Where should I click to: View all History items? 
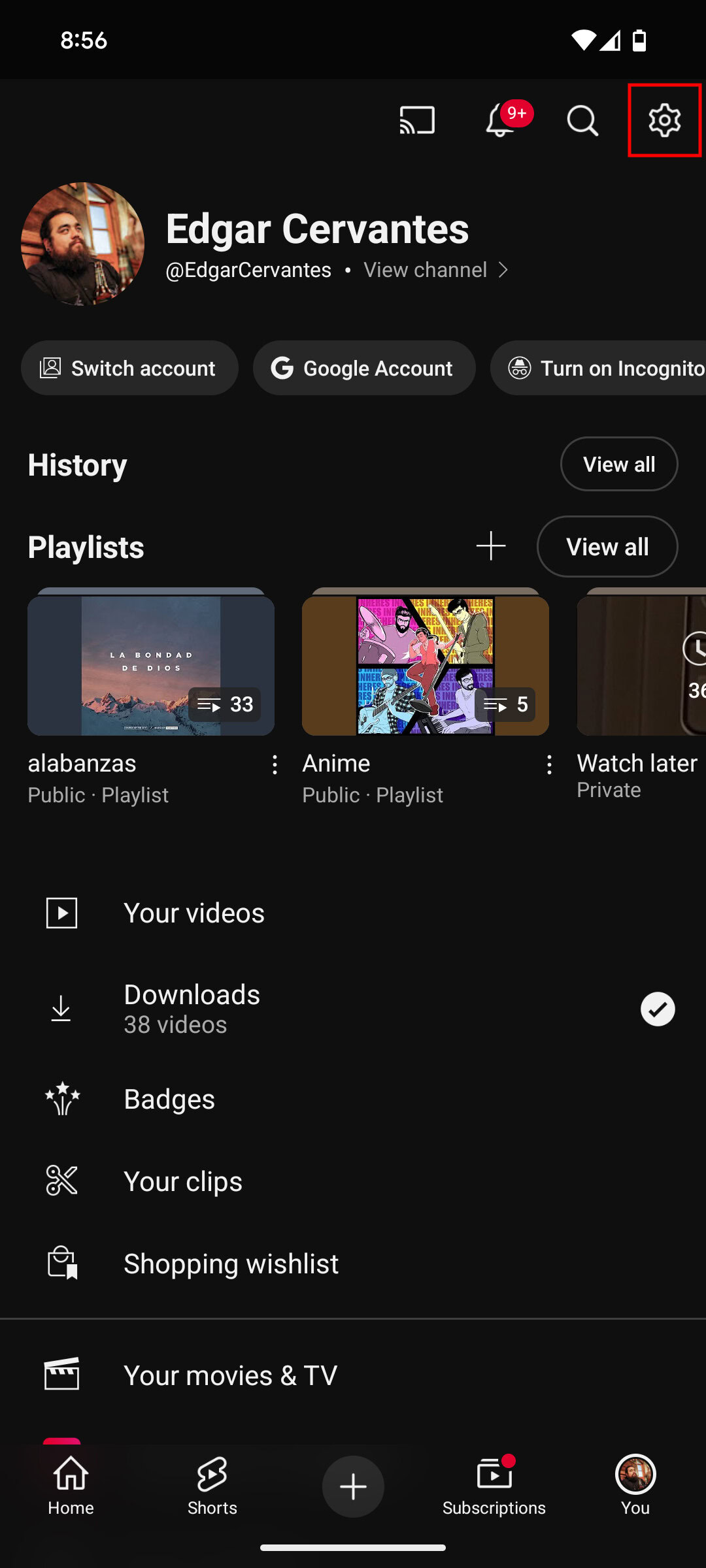point(618,464)
